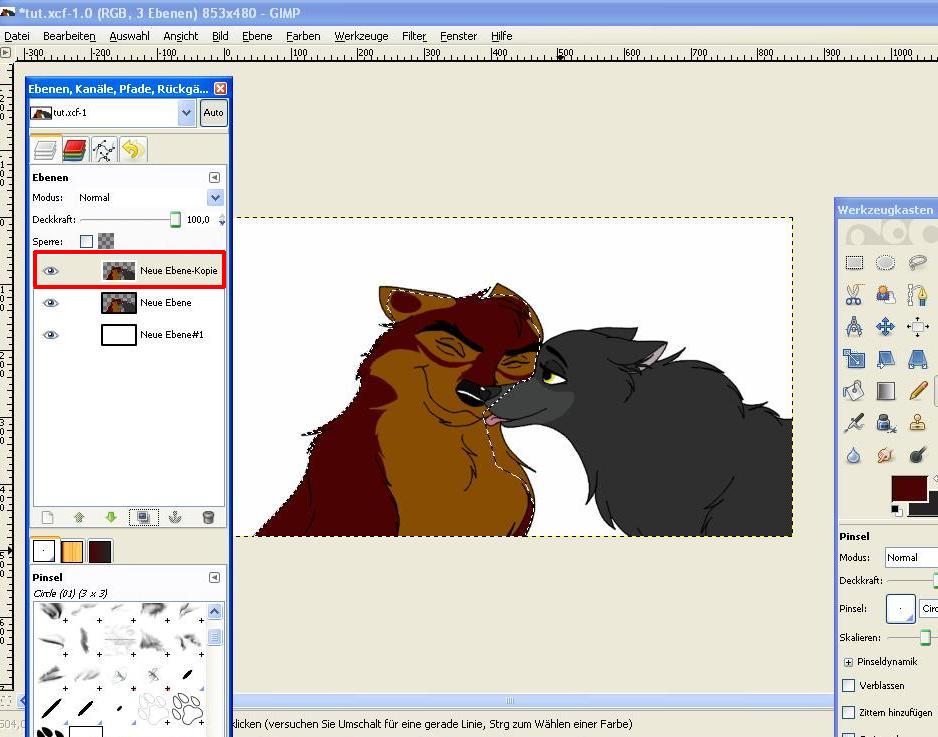Create a new layer with page icon
This screenshot has height=737, width=938.
47,517
